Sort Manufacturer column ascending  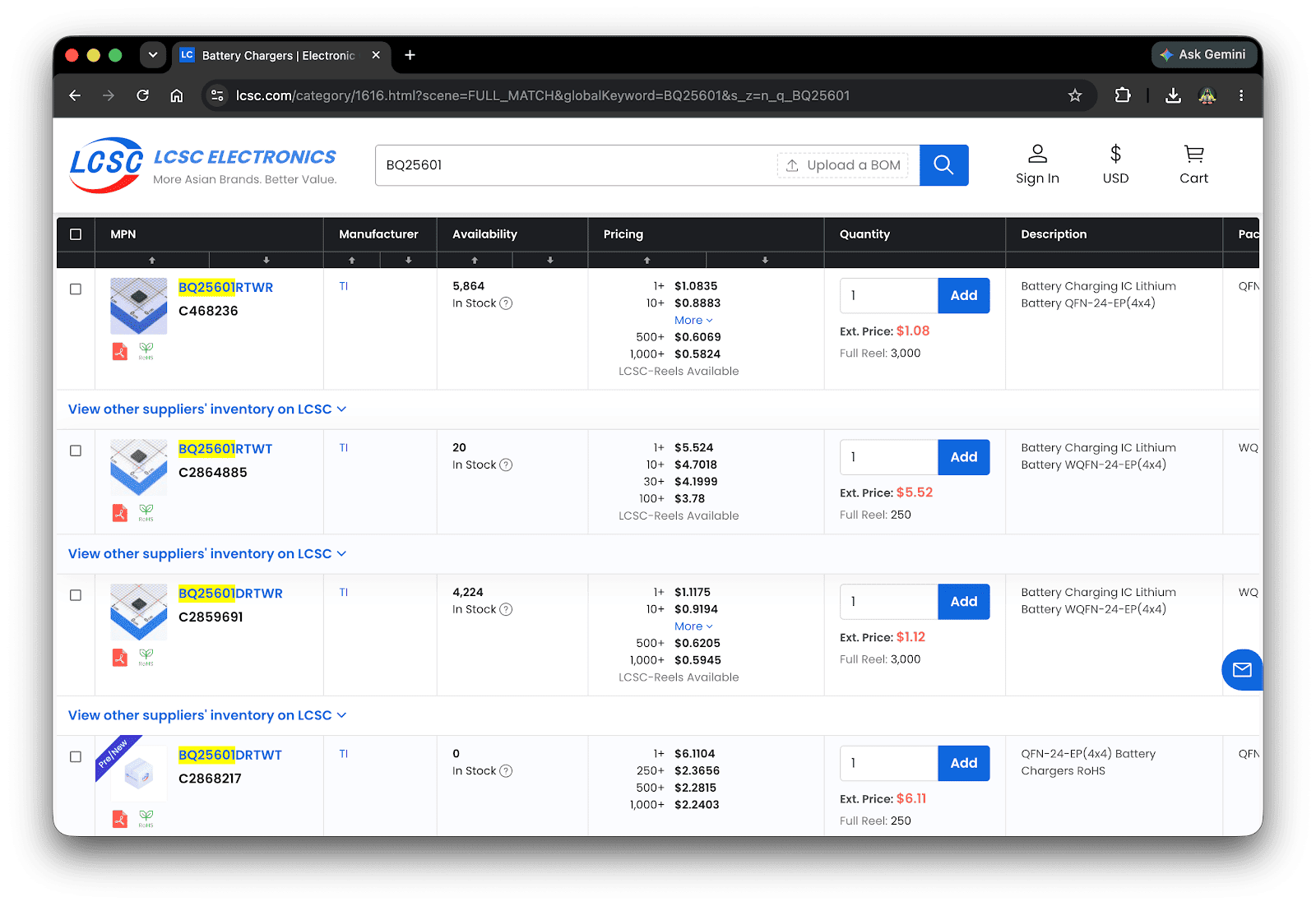[x=352, y=260]
